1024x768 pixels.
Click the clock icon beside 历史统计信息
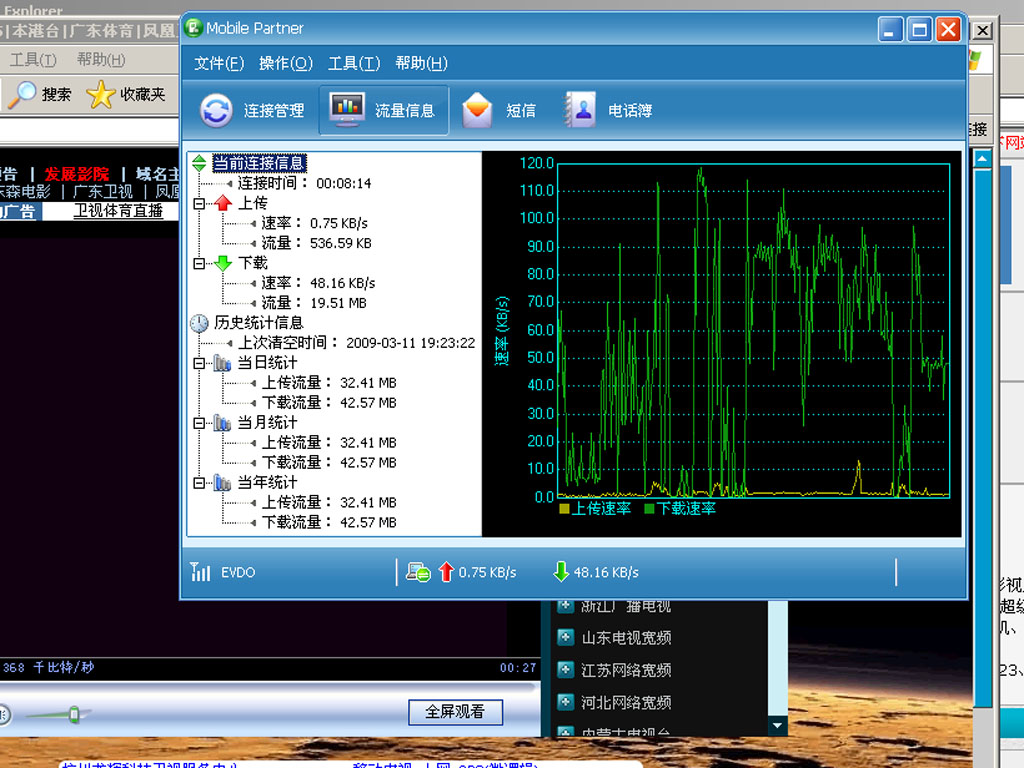(199, 323)
